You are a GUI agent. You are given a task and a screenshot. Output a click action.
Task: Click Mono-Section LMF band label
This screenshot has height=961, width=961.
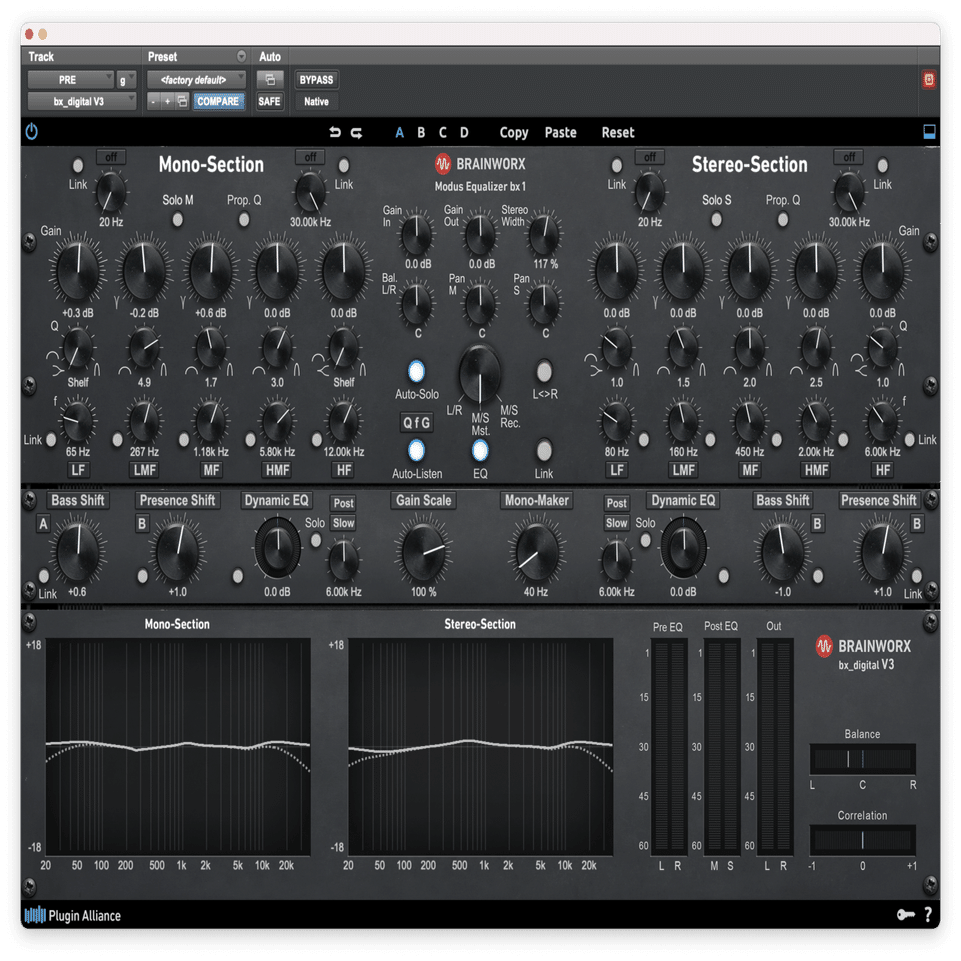click(145, 470)
